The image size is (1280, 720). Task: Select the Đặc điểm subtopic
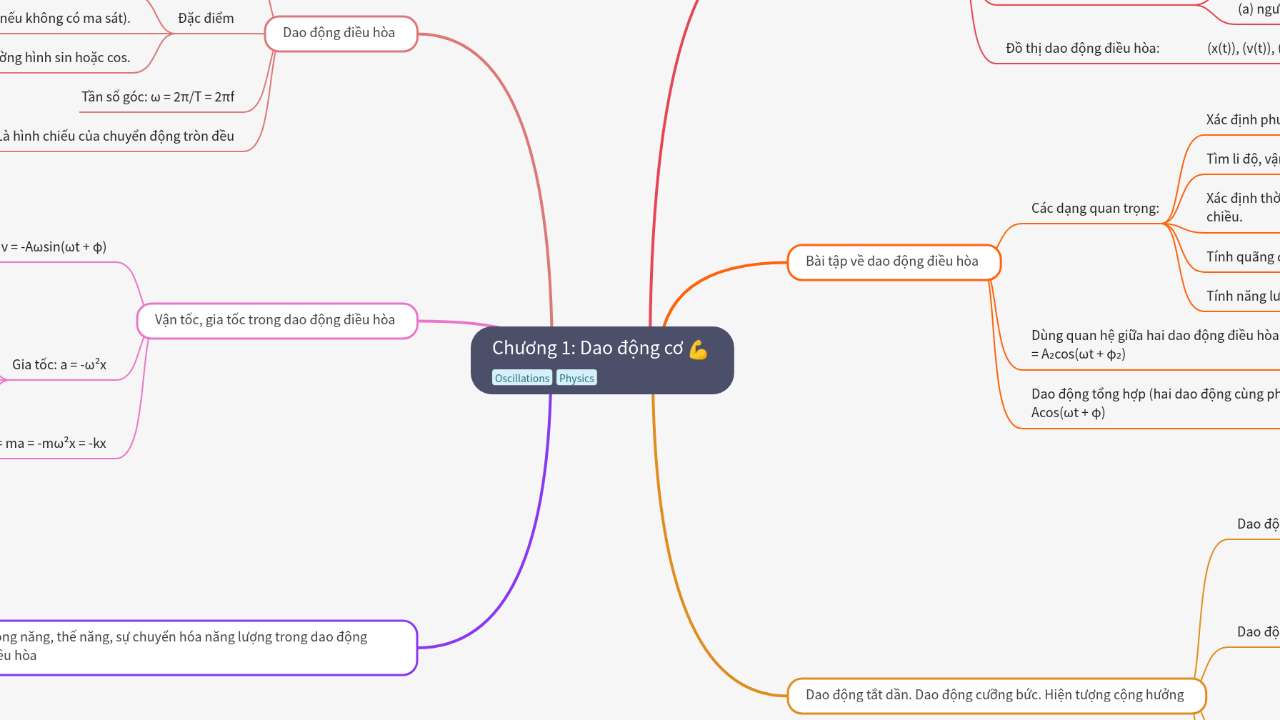(x=204, y=17)
